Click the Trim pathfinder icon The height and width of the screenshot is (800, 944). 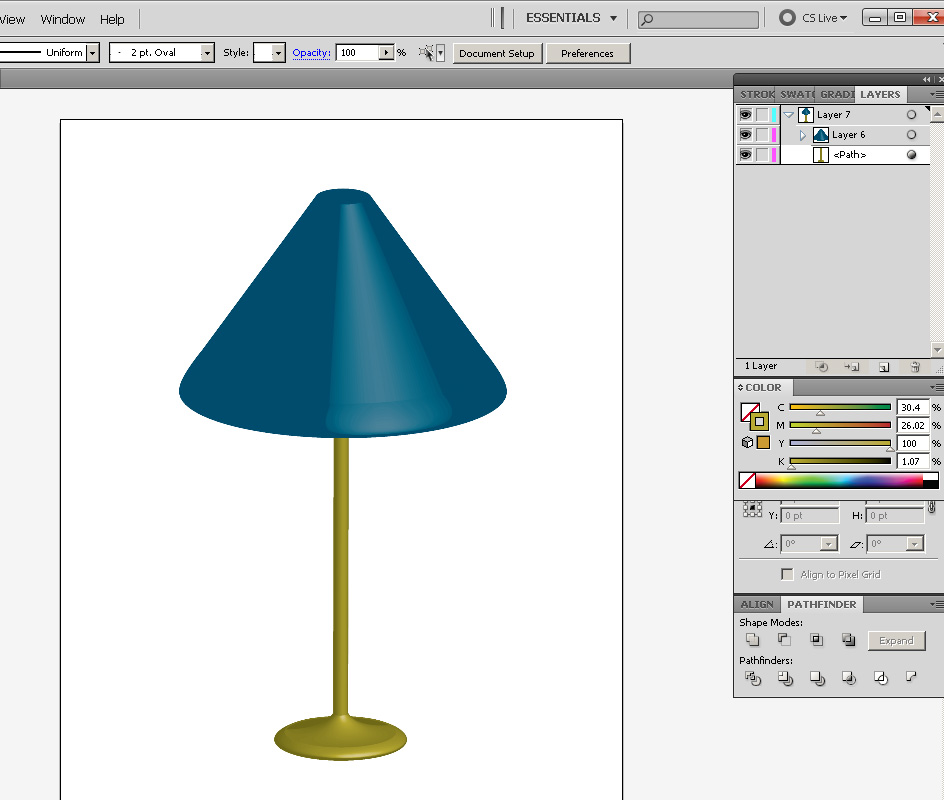point(785,678)
